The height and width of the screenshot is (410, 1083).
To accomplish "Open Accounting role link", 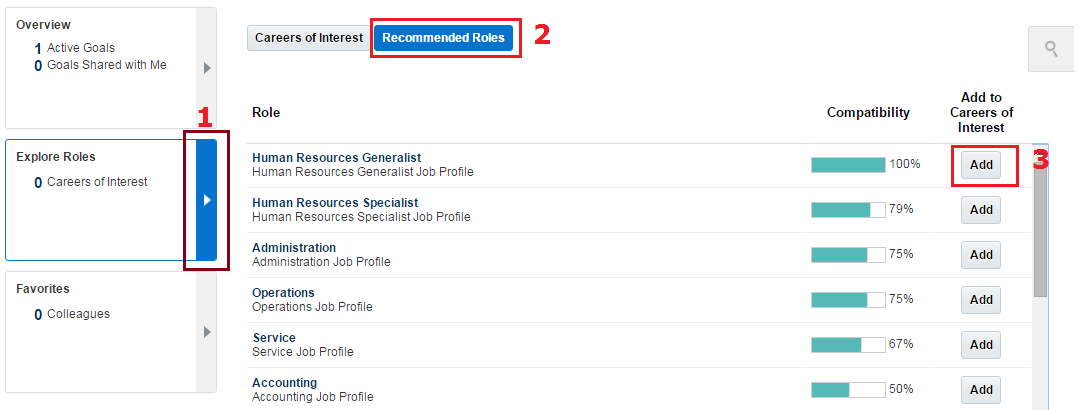I will click(x=285, y=382).
